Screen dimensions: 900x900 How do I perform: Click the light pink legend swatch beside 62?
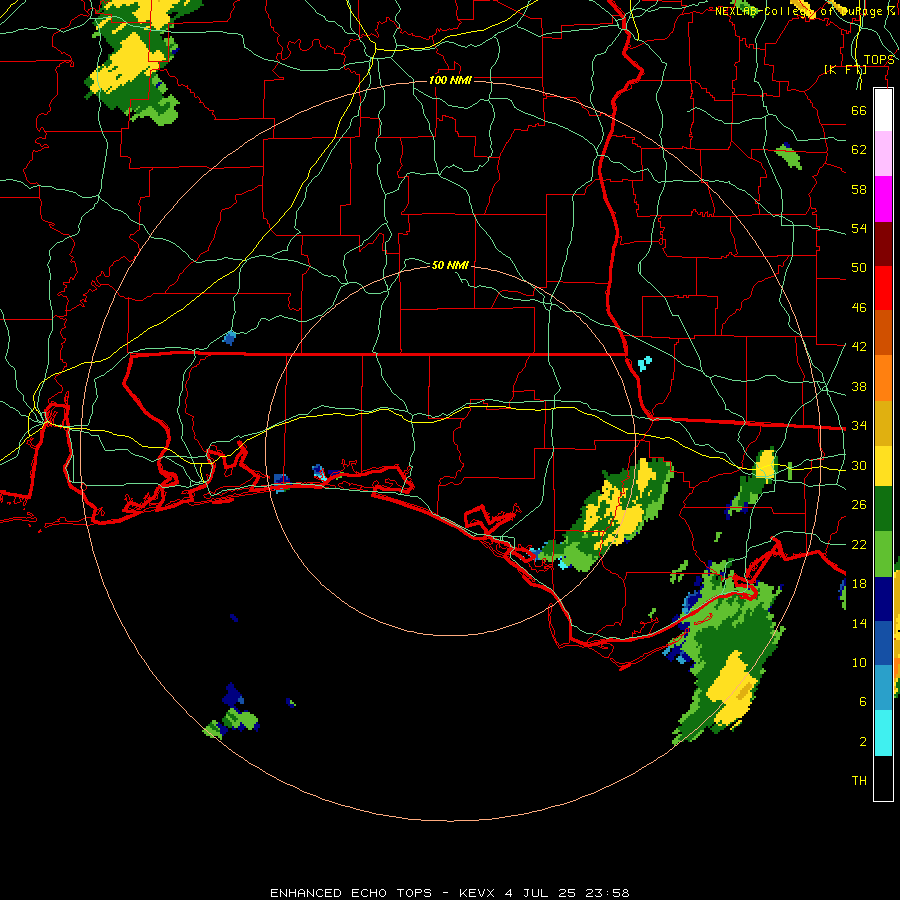point(883,154)
